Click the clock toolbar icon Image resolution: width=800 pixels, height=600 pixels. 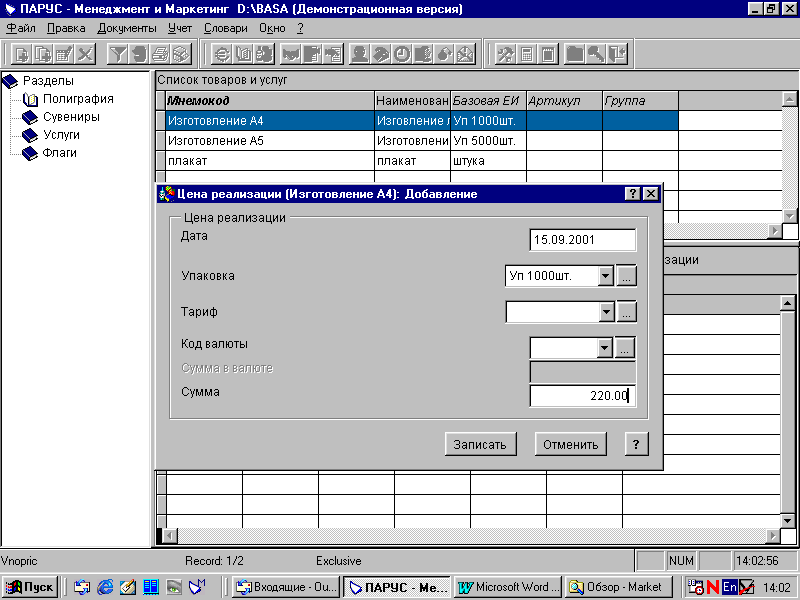click(x=402, y=54)
